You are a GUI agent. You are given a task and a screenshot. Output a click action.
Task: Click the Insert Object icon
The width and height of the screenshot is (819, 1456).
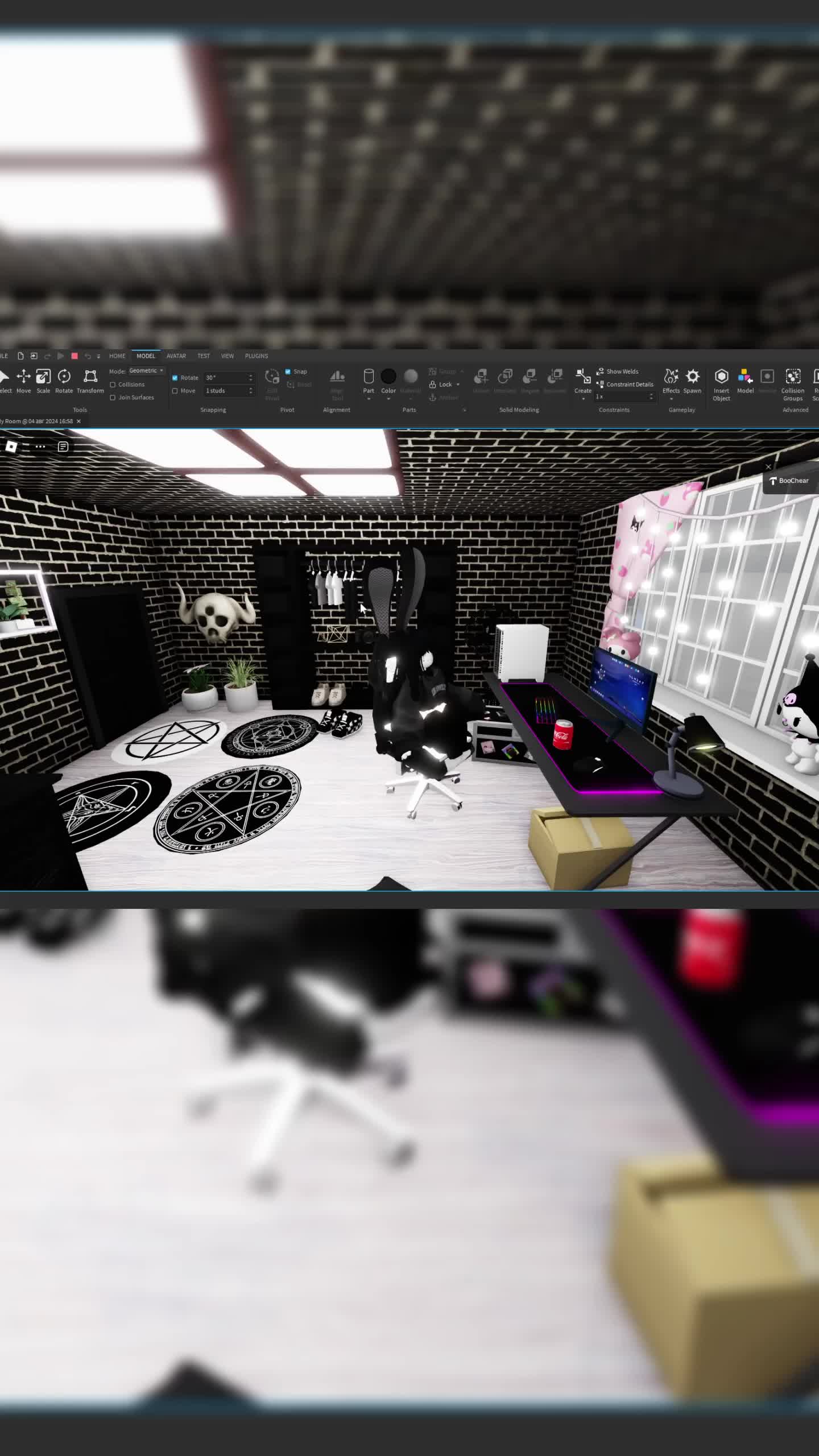point(721,384)
